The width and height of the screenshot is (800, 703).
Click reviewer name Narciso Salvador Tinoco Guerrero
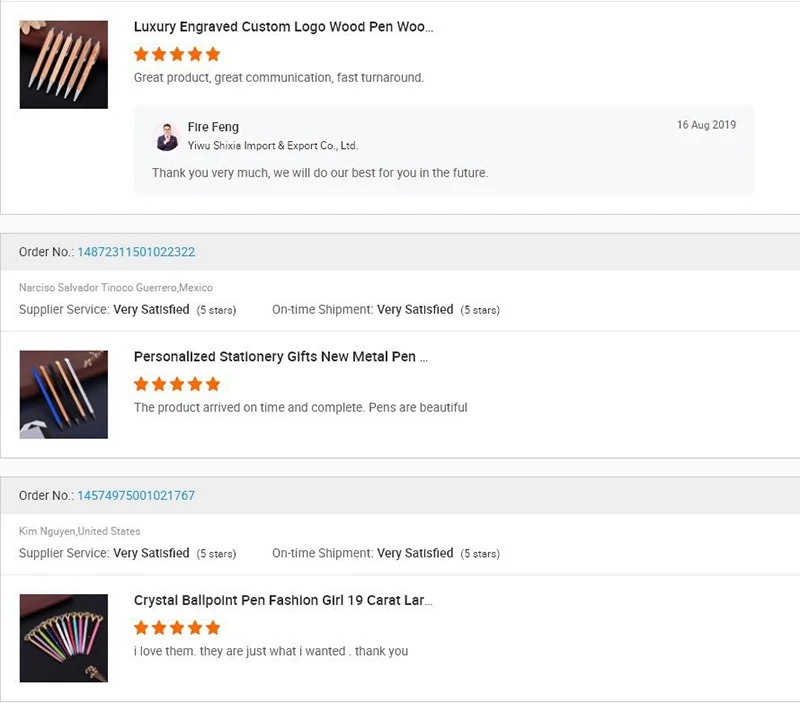97,288
